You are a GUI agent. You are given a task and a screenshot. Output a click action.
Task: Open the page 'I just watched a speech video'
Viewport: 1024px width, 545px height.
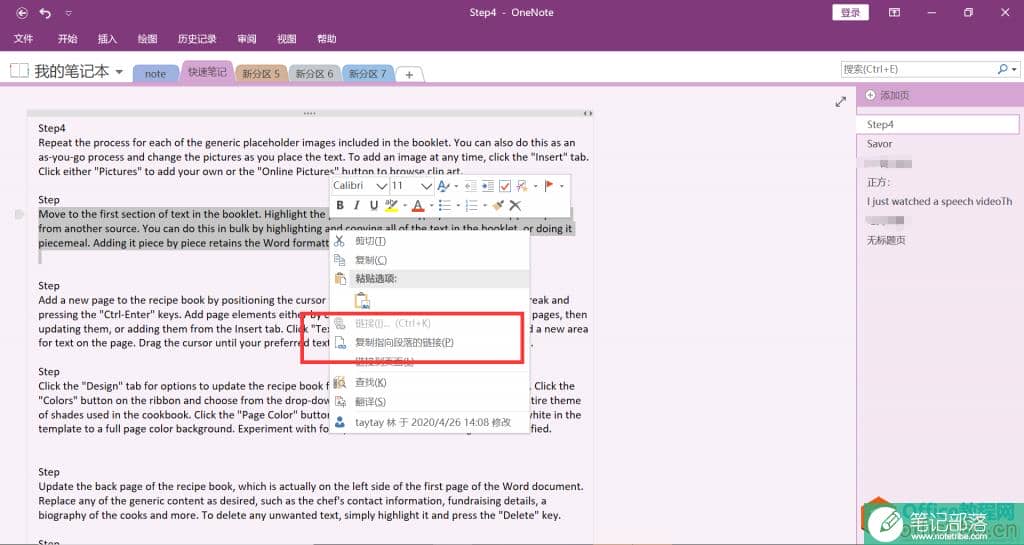(938, 202)
